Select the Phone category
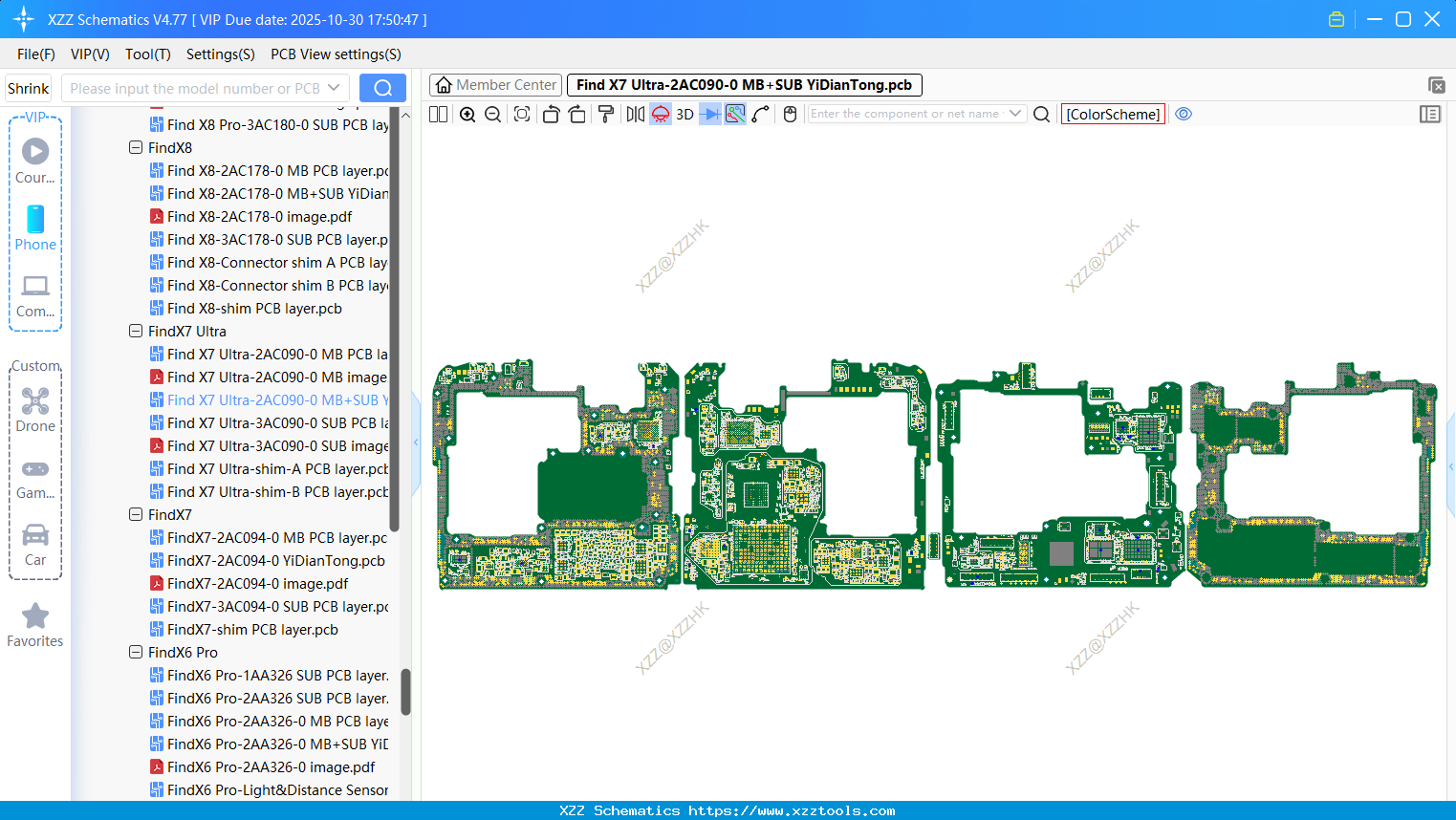 [x=35, y=227]
